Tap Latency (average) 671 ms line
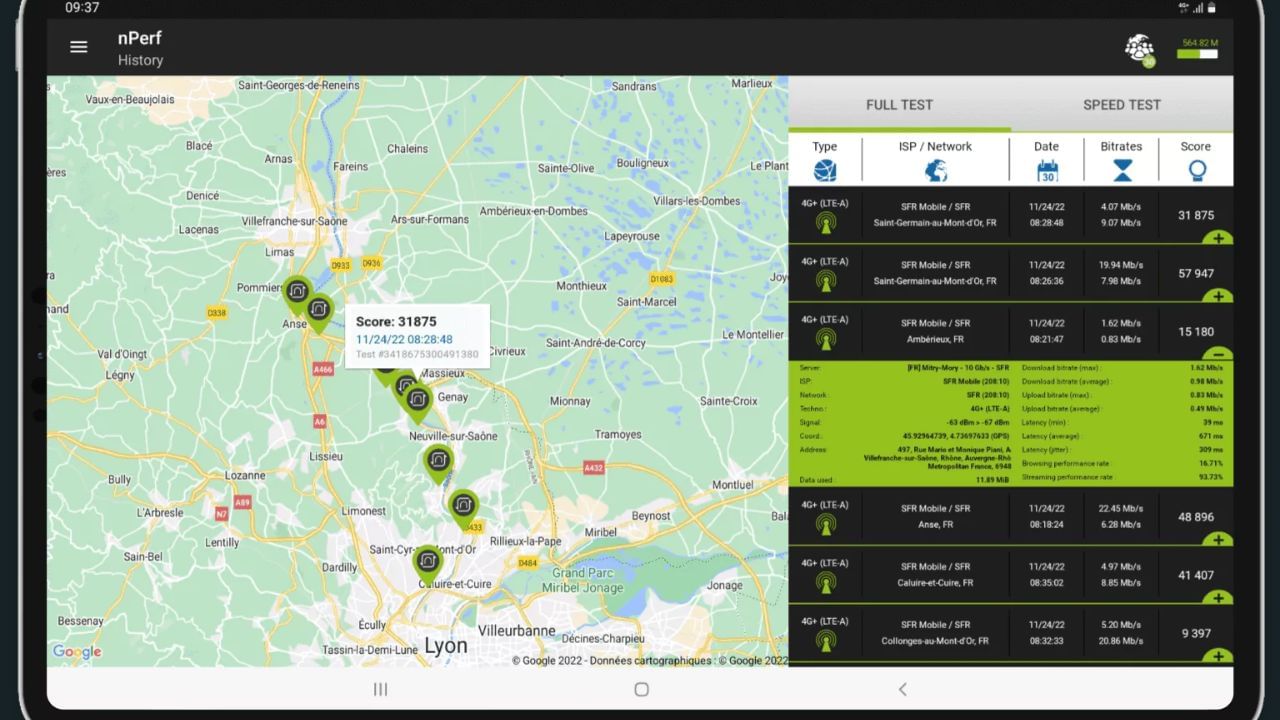This screenshot has width=1280, height=720. (x=1122, y=436)
